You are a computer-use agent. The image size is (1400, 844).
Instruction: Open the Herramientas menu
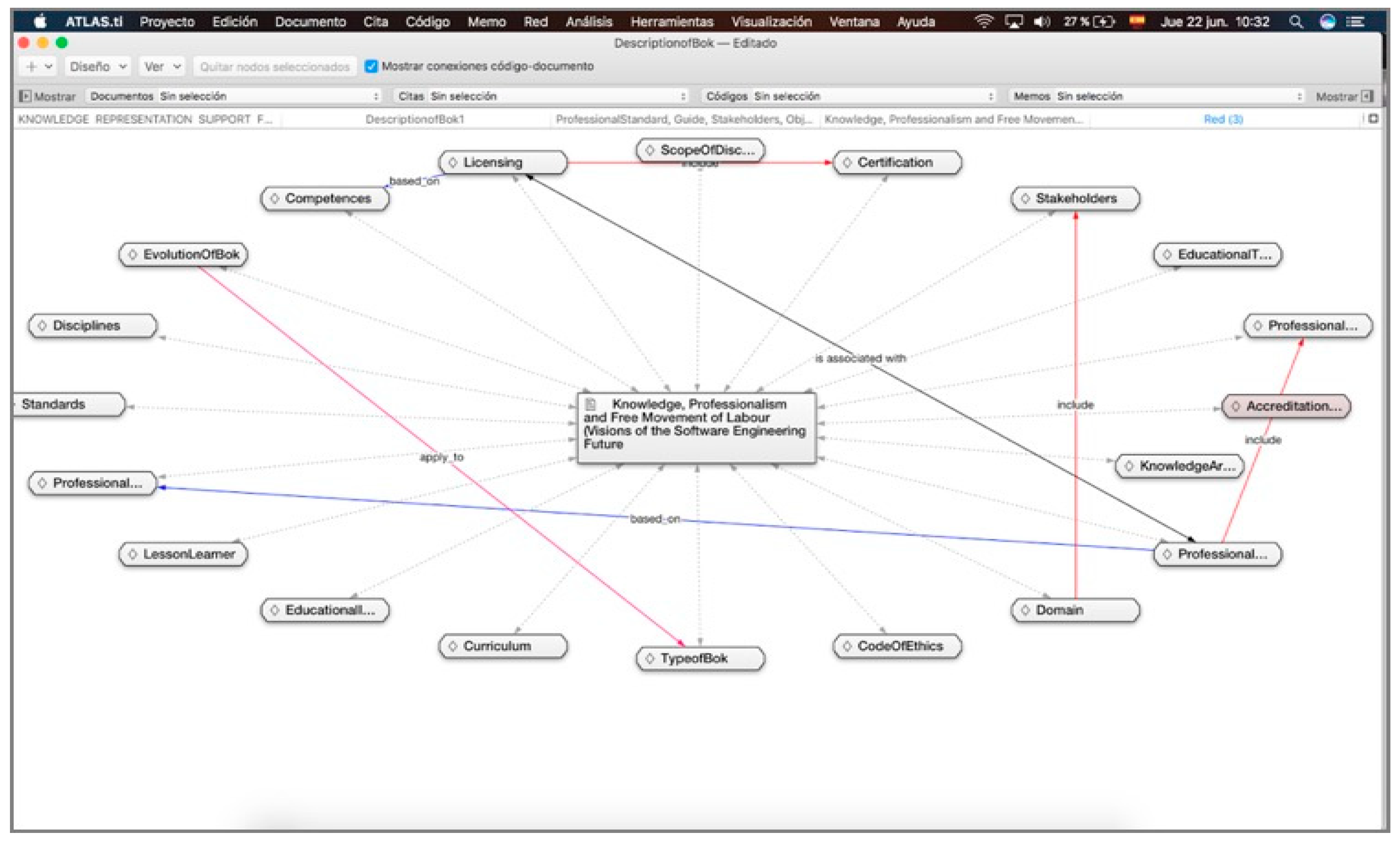[x=672, y=21]
